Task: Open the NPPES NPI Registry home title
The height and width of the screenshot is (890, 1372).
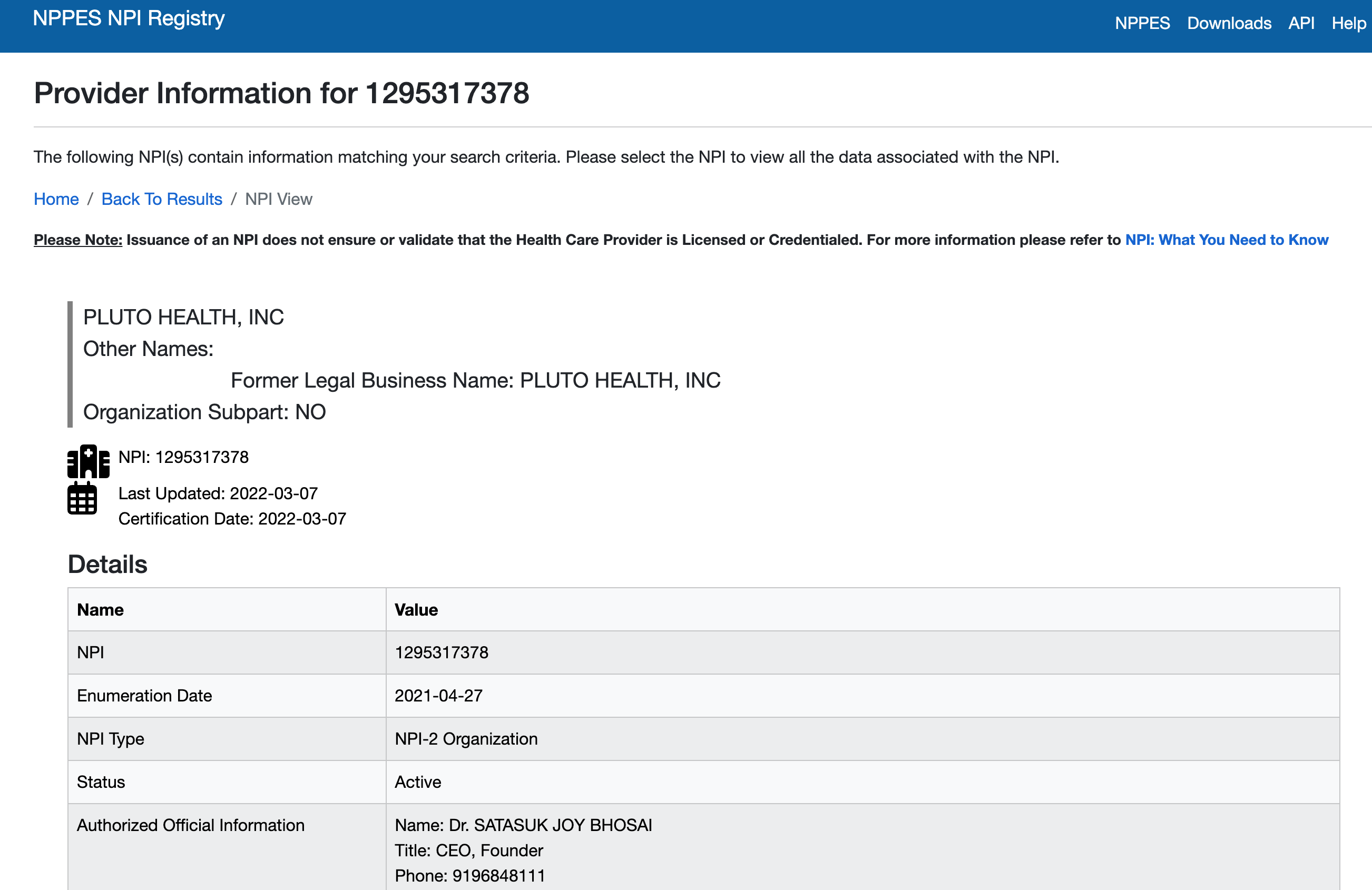Action: pos(129,18)
